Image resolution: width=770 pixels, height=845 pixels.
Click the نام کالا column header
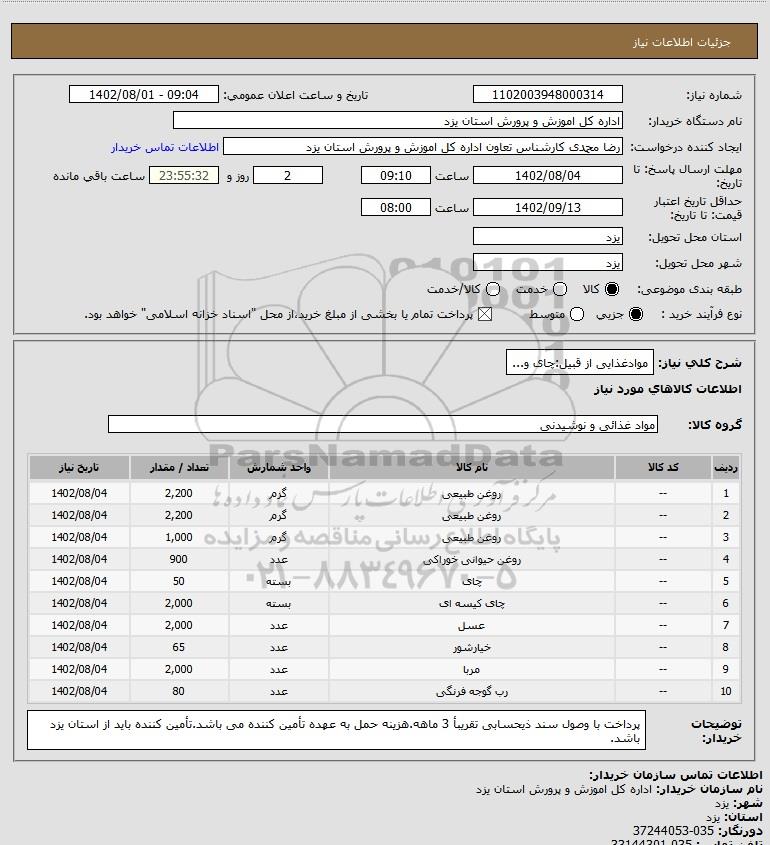click(472, 467)
